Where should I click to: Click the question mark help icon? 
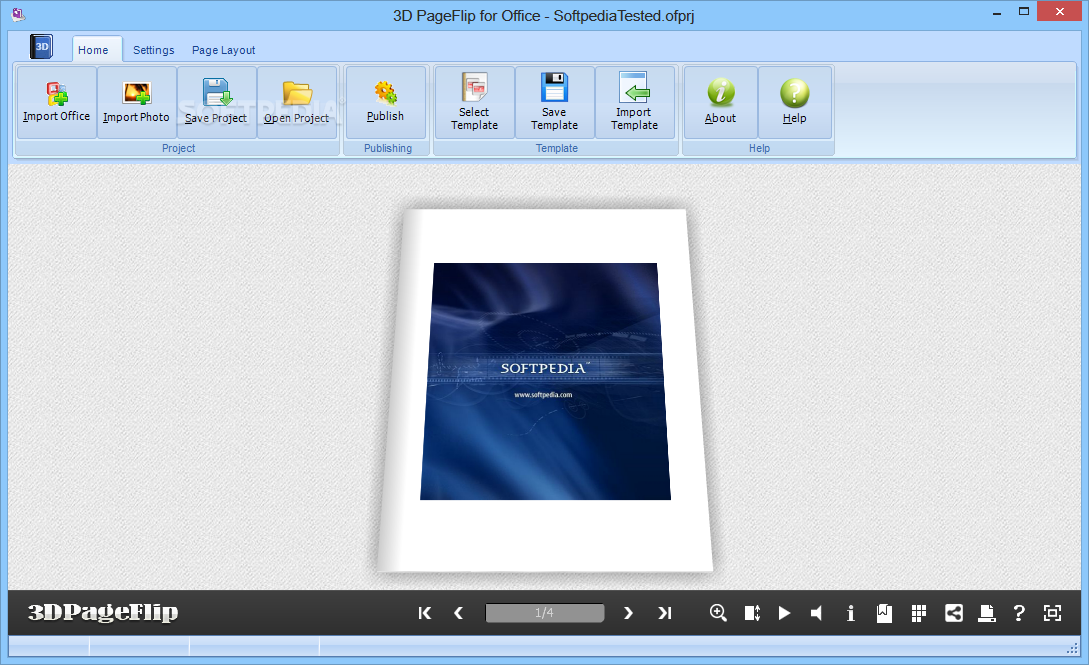[x=1019, y=613]
